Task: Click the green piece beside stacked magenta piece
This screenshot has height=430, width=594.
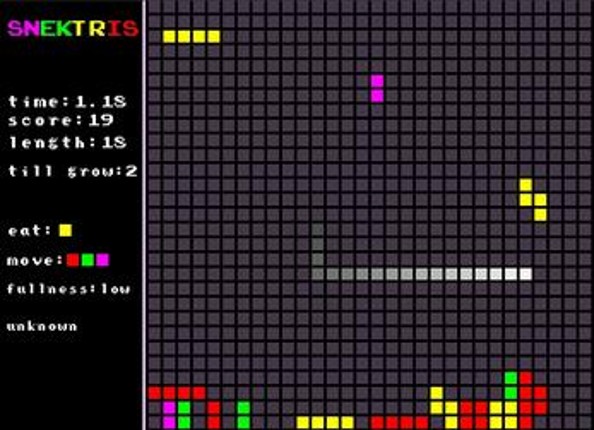Action: click(184, 415)
